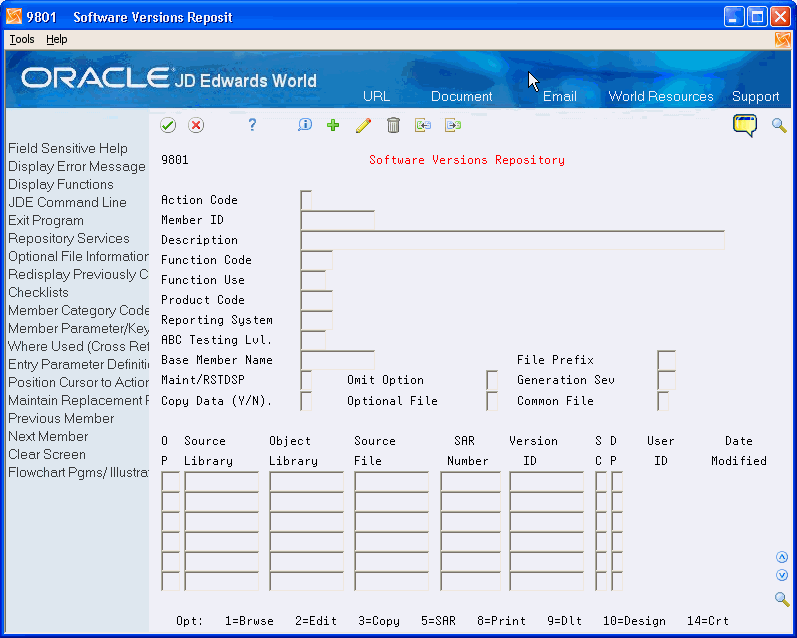Click the Base Member Name field
797x638 pixels.
[x=338, y=360]
